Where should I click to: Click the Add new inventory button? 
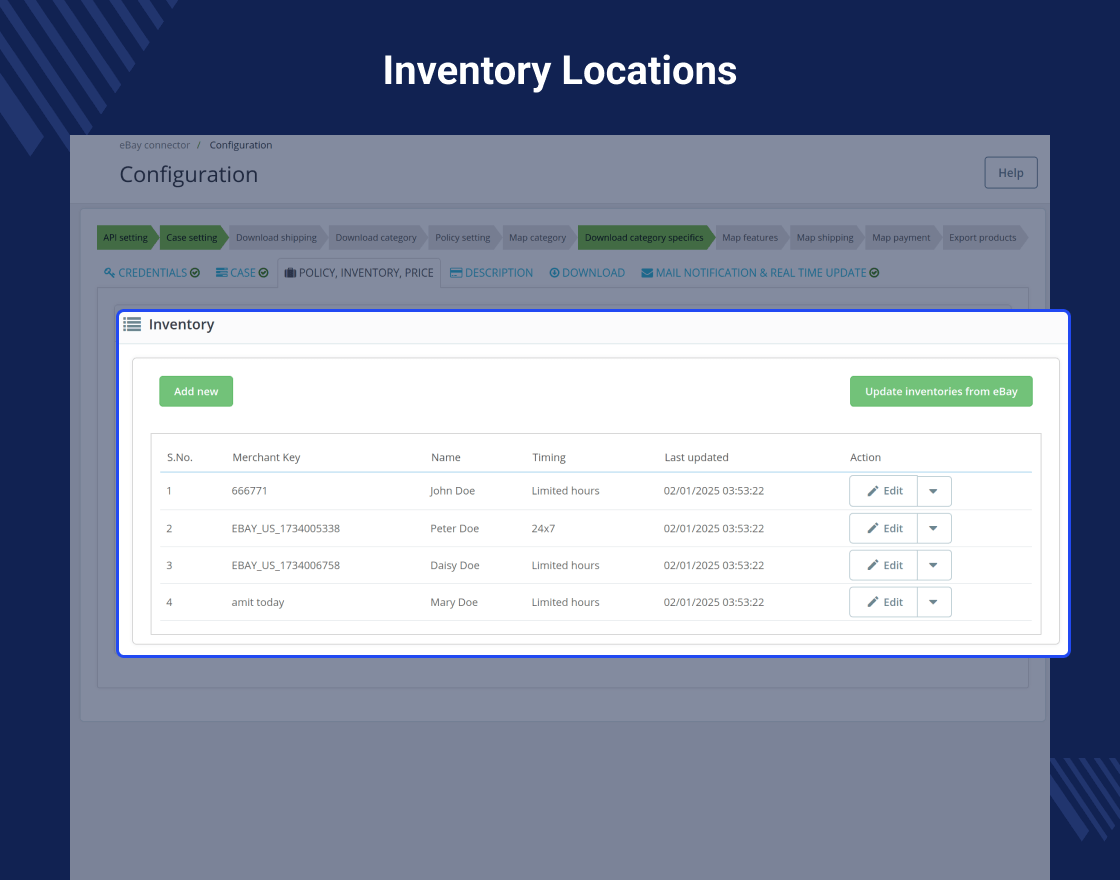click(x=196, y=391)
